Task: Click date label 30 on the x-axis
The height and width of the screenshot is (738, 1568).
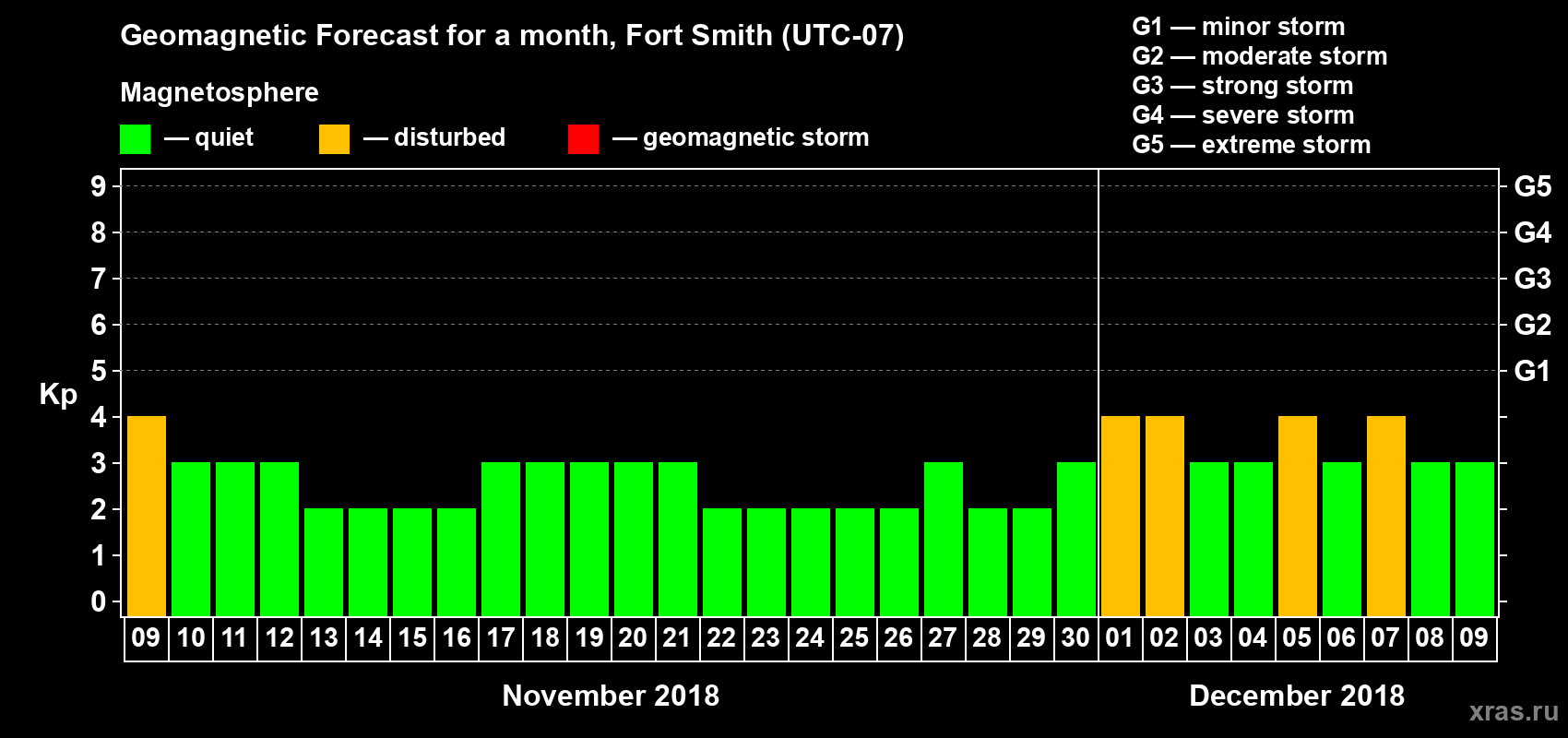Action: [1075, 638]
